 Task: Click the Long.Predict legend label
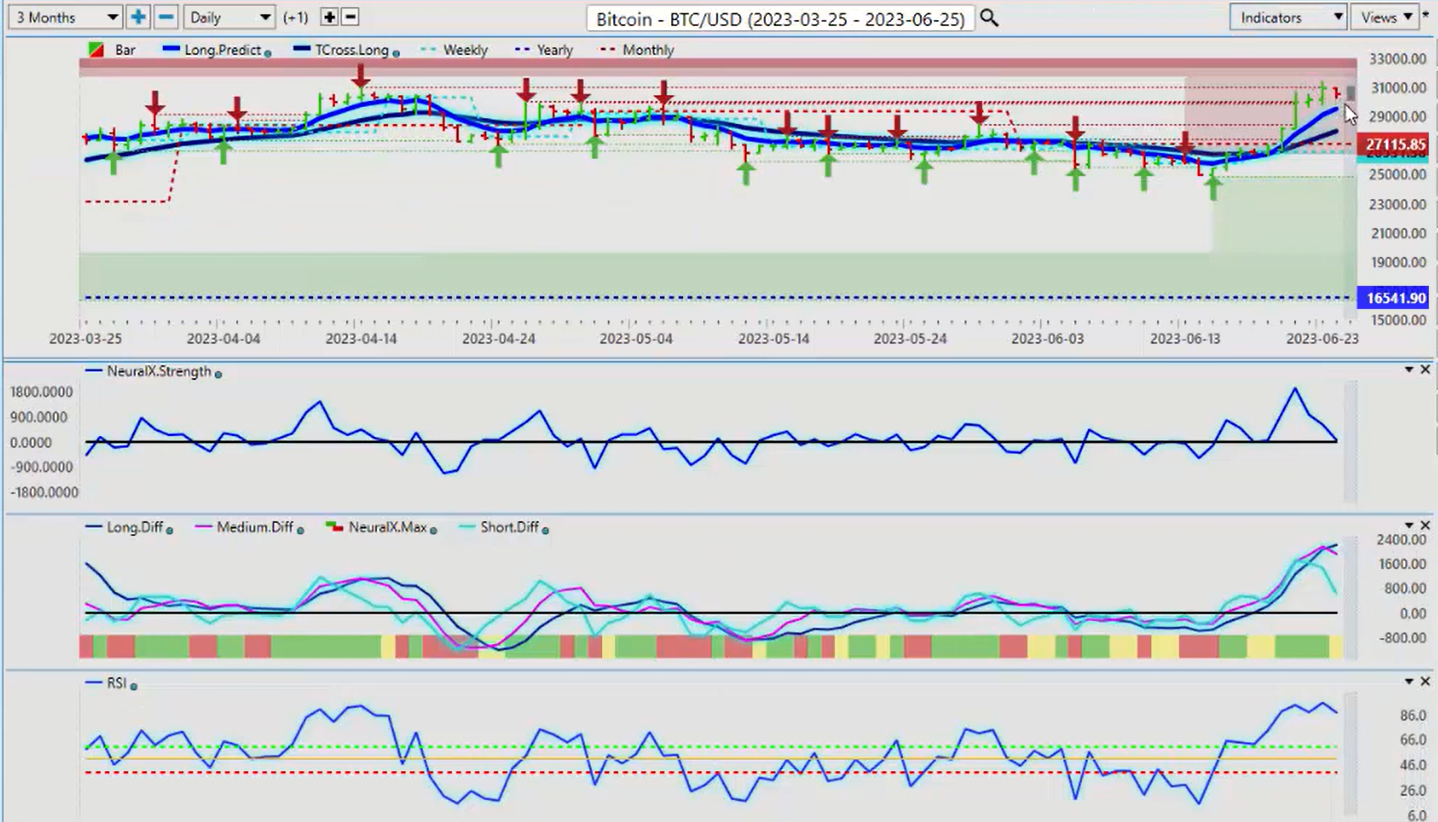pyautogui.click(x=223, y=50)
